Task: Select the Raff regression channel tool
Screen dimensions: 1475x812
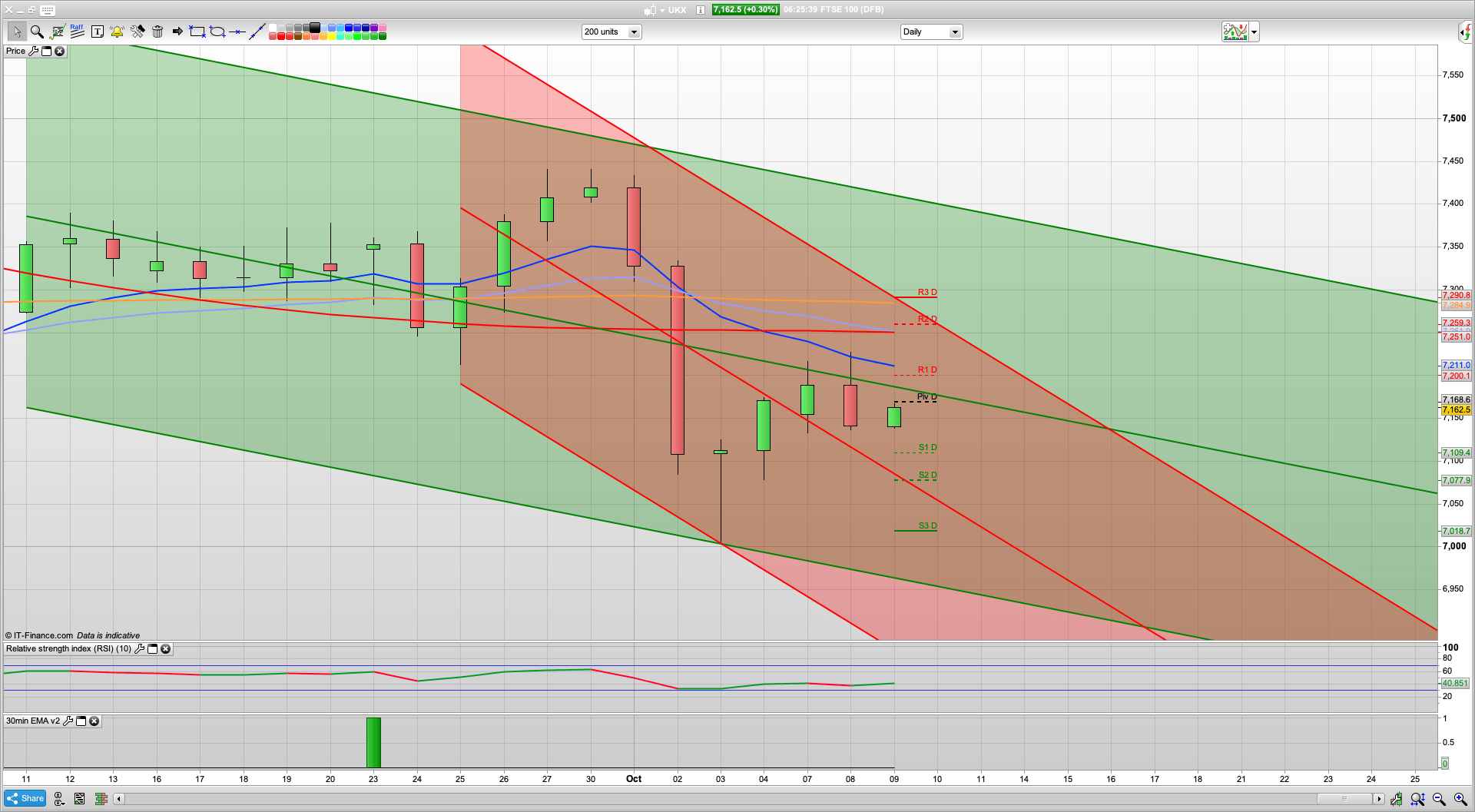Action: (77, 31)
